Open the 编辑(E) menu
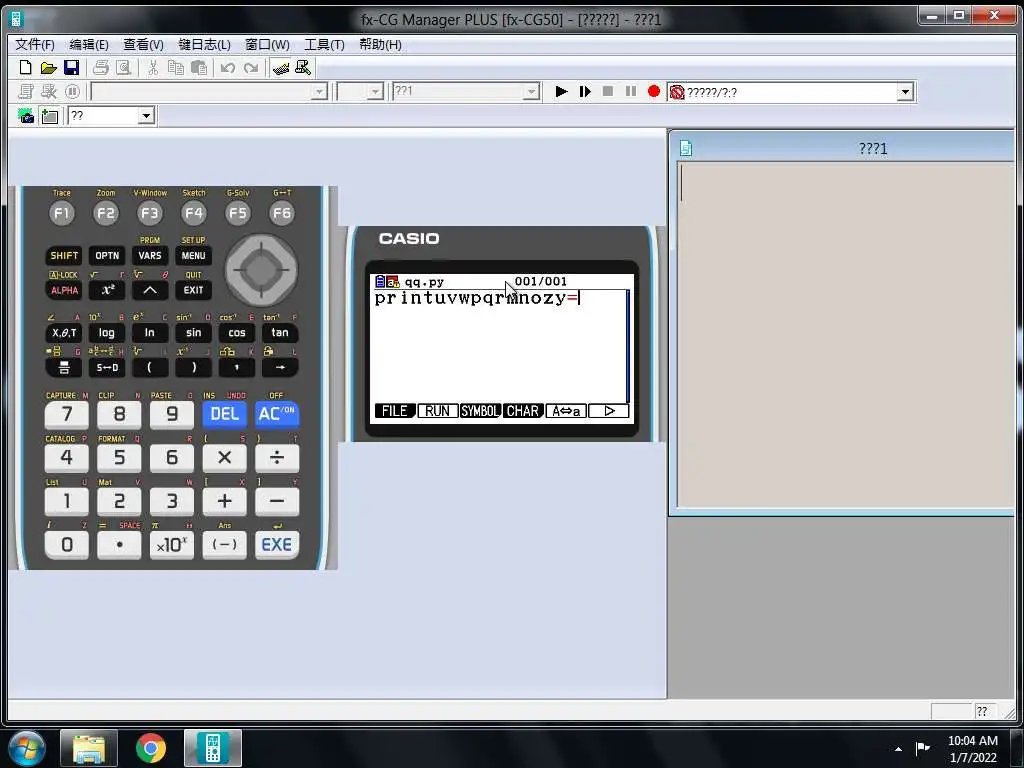1024x768 pixels. click(89, 44)
